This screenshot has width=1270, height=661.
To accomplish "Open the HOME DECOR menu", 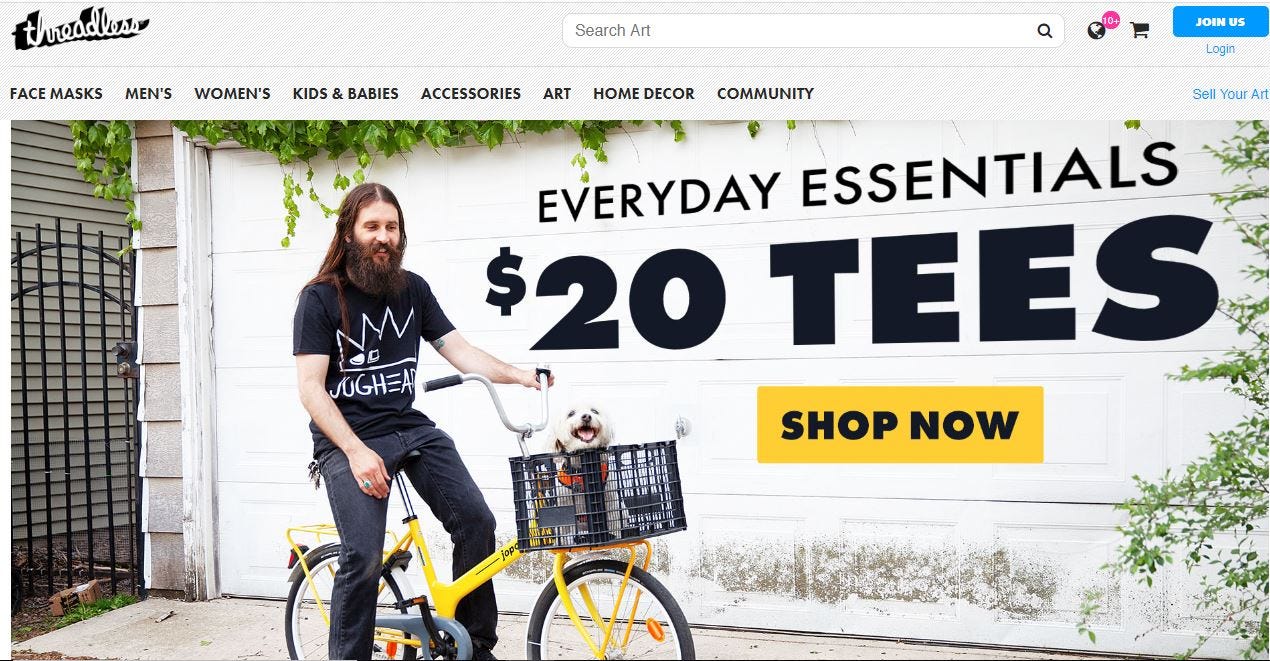I will [x=643, y=94].
